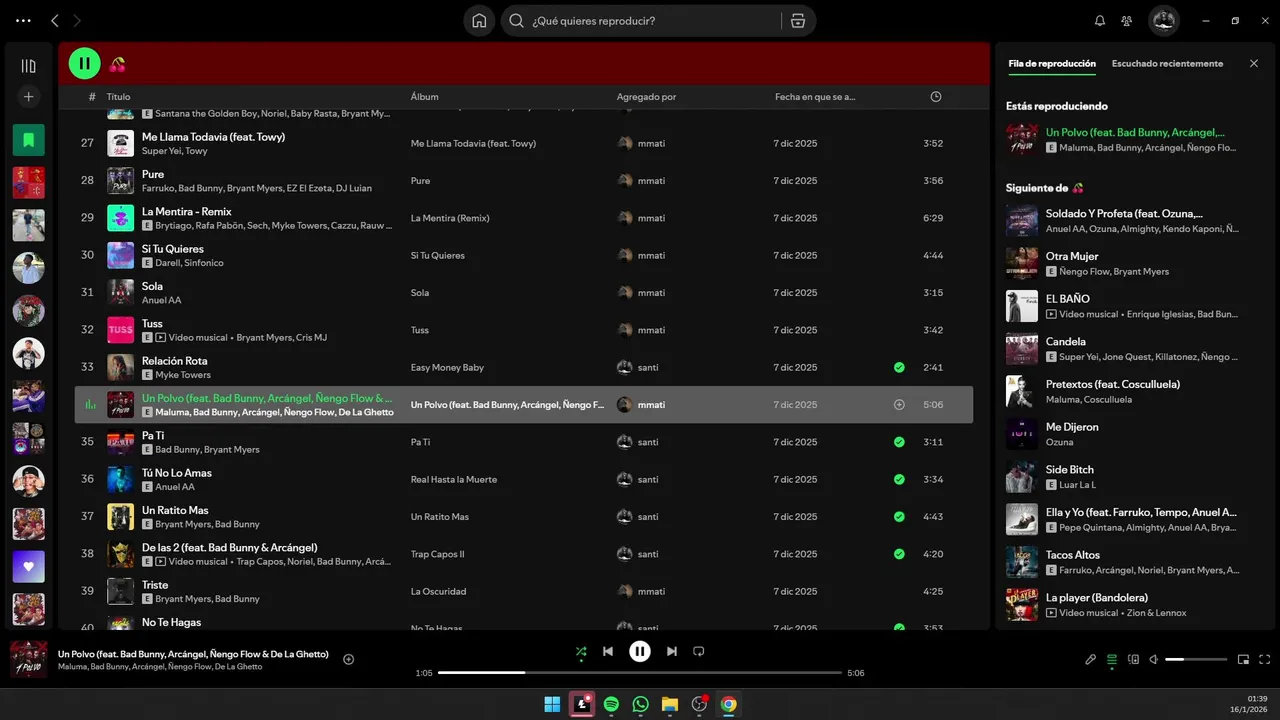Add current song to library in now-playing bar
Image resolution: width=1280 pixels, height=720 pixels.
[x=349, y=659]
